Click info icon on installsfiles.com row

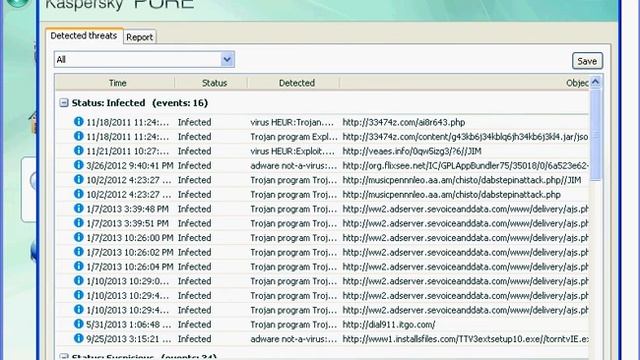78,338
